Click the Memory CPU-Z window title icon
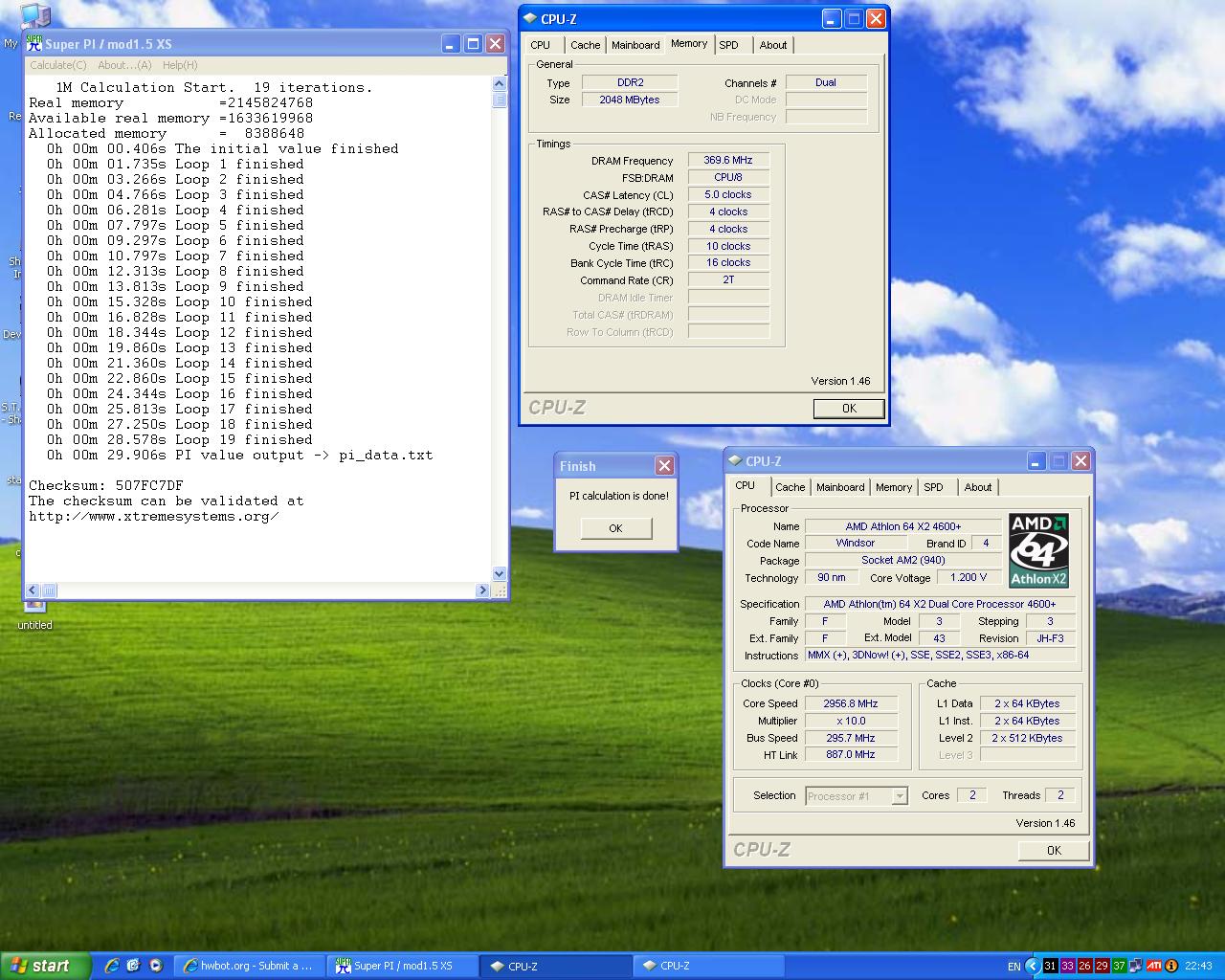Viewport: 1225px width, 980px height. coord(530,19)
